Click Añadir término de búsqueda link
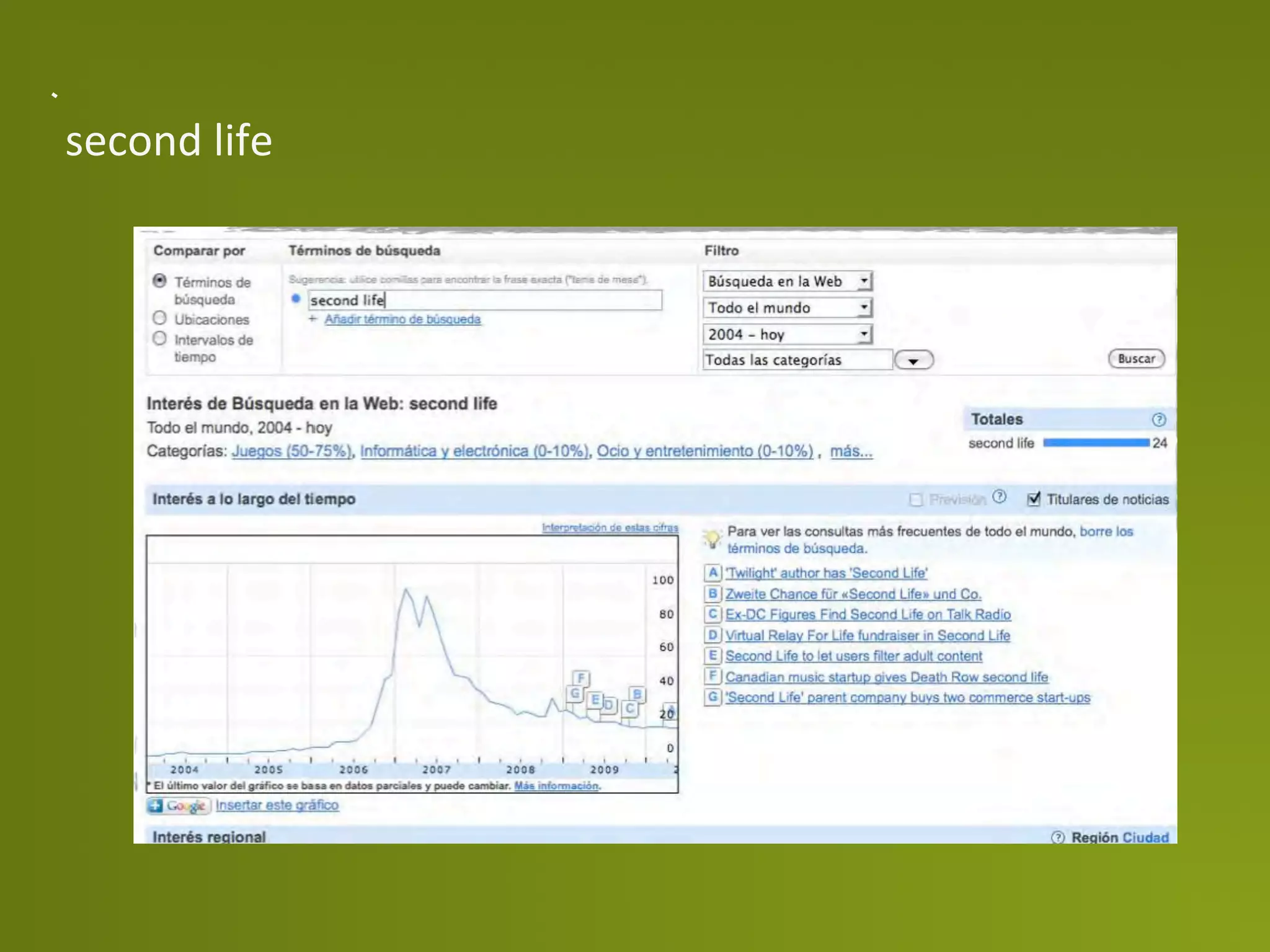 point(402,319)
